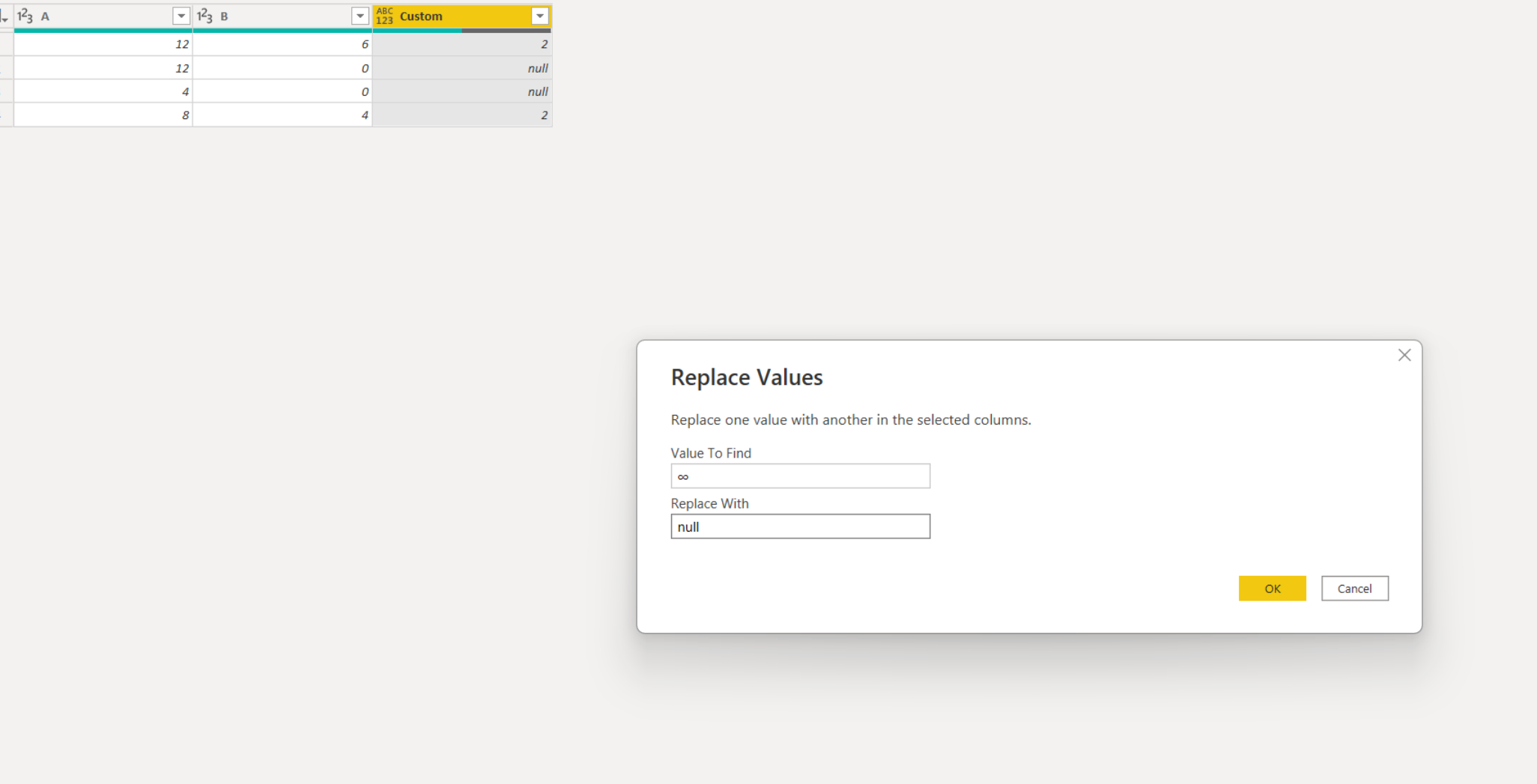
Task: Select the column A header
Action: [x=103, y=16]
